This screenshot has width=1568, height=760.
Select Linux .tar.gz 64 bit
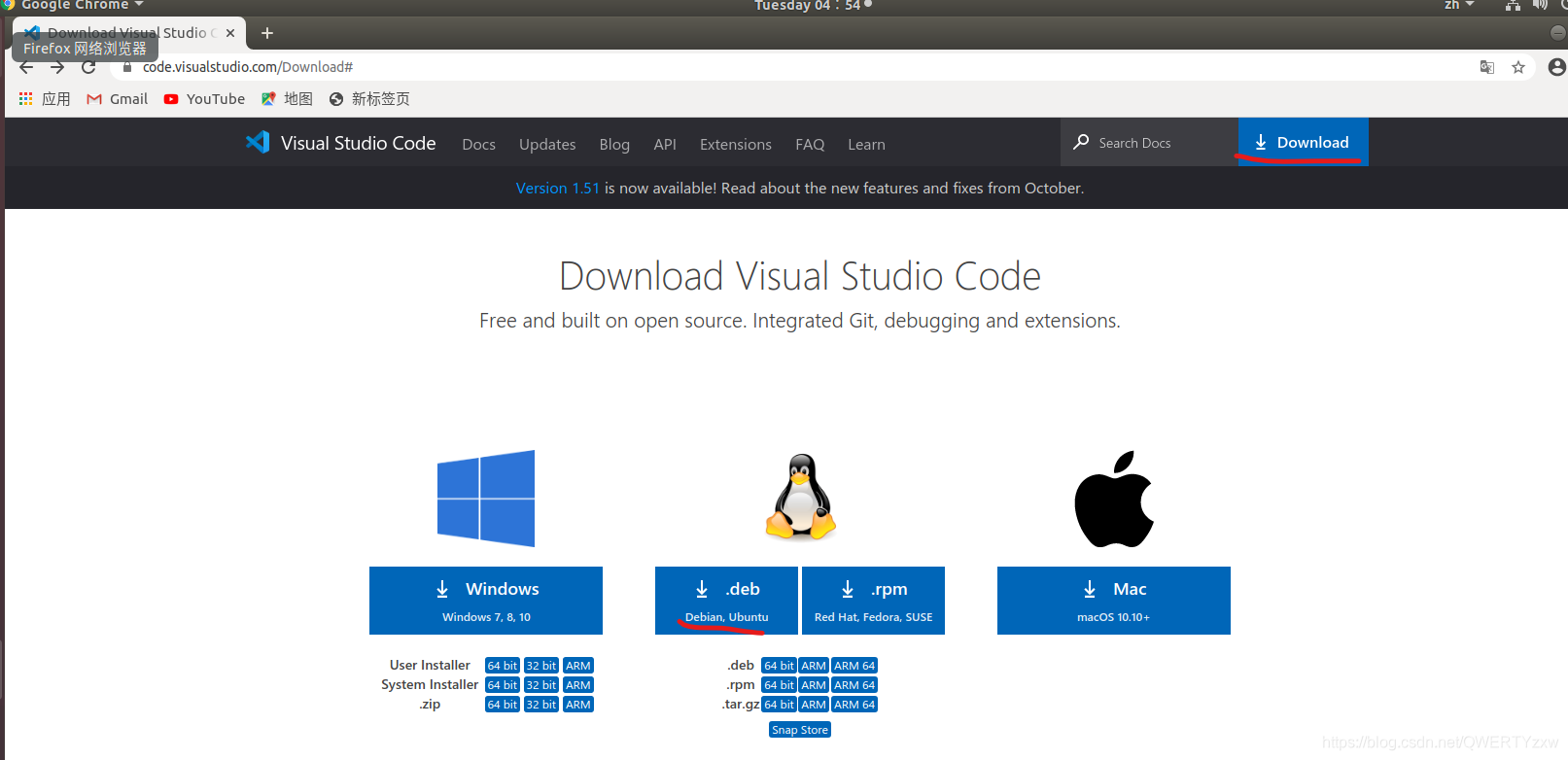pos(779,705)
